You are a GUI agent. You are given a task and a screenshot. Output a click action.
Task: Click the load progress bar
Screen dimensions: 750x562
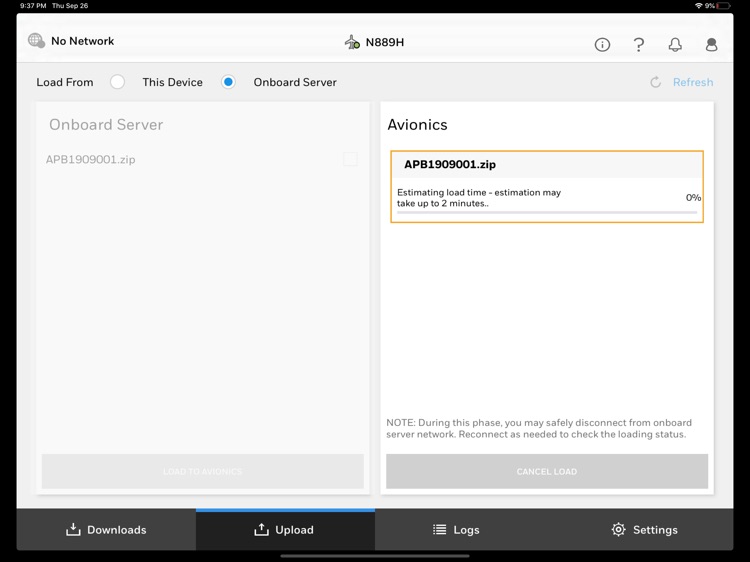[547, 212]
